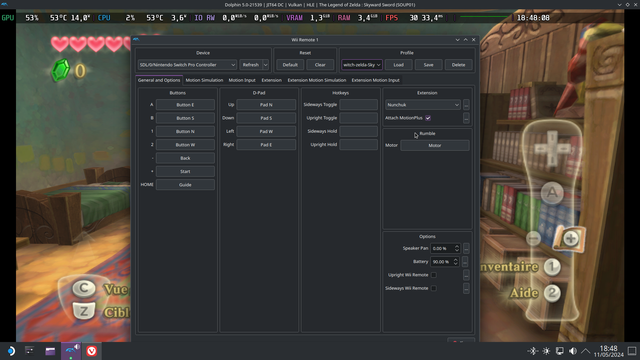This screenshot has height=360, width=640.
Task: Click the show desktop icon
Action: tap(632, 351)
